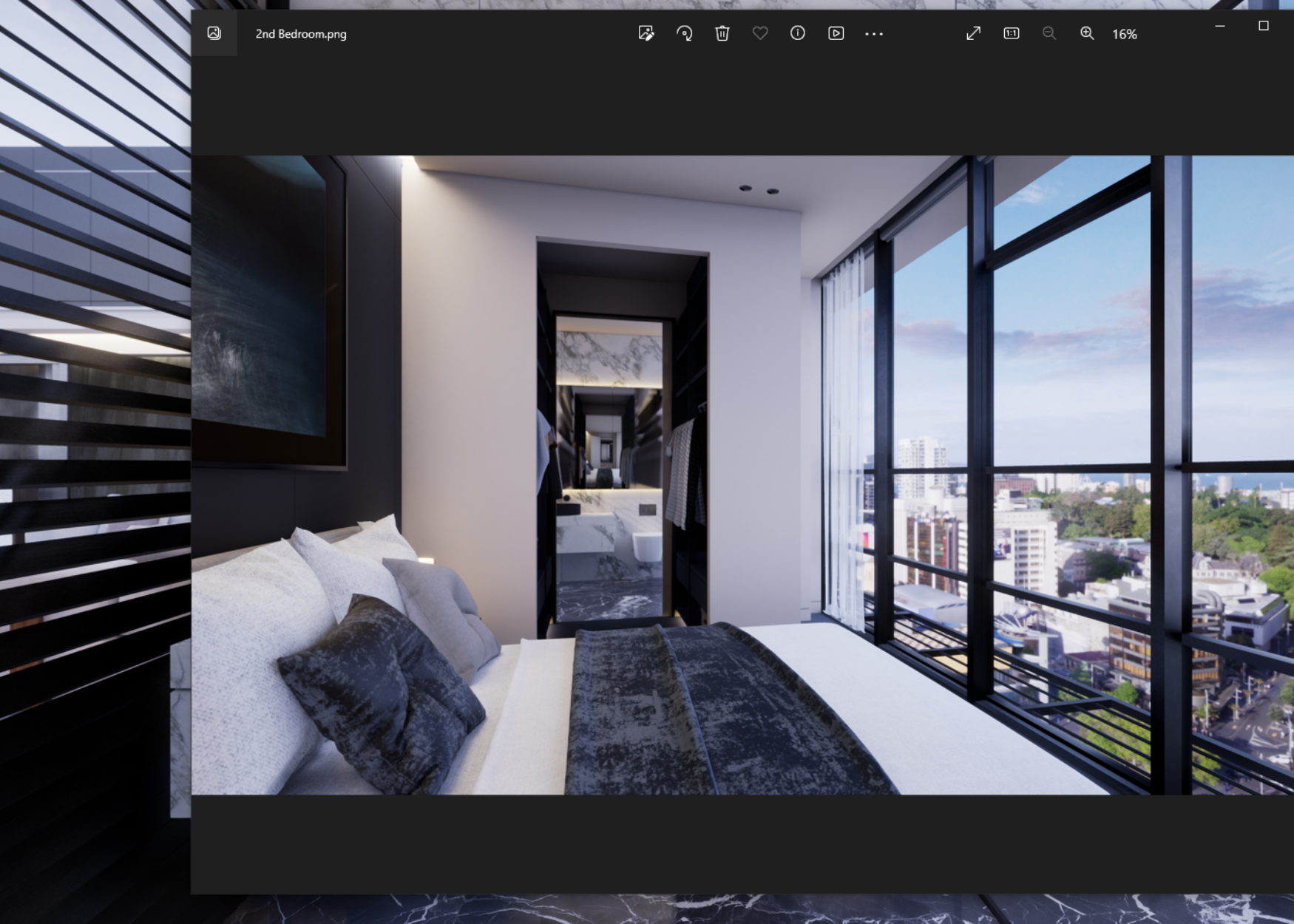Click the zoom out magnifier icon
1294x924 pixels.
(1049, 33)
